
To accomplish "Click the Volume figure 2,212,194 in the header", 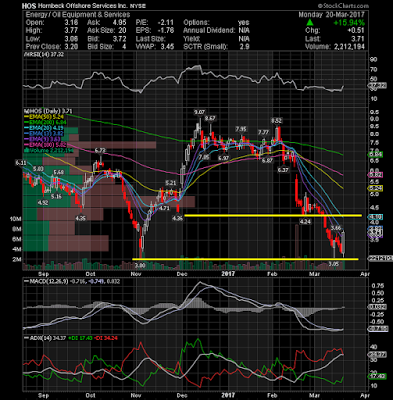I will click(349, 47).
